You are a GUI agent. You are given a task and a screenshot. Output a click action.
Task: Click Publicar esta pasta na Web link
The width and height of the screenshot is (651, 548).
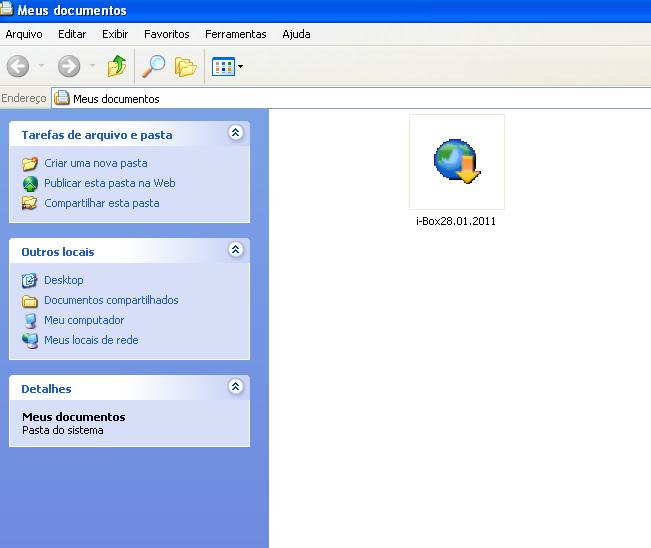coord(110,183)
